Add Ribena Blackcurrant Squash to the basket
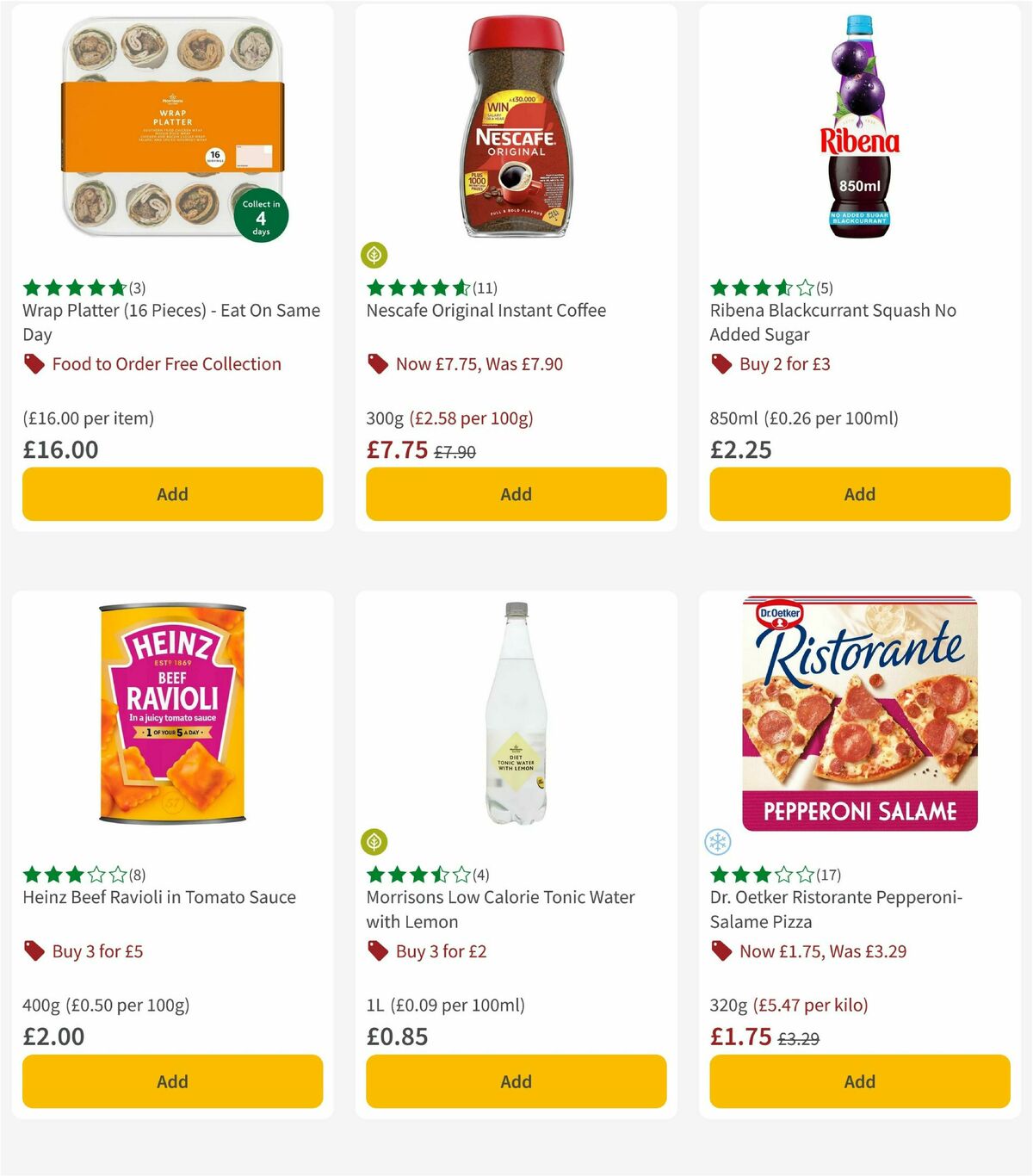The height and width of the screenshot is (1176, 1033). tap(858, 494)
